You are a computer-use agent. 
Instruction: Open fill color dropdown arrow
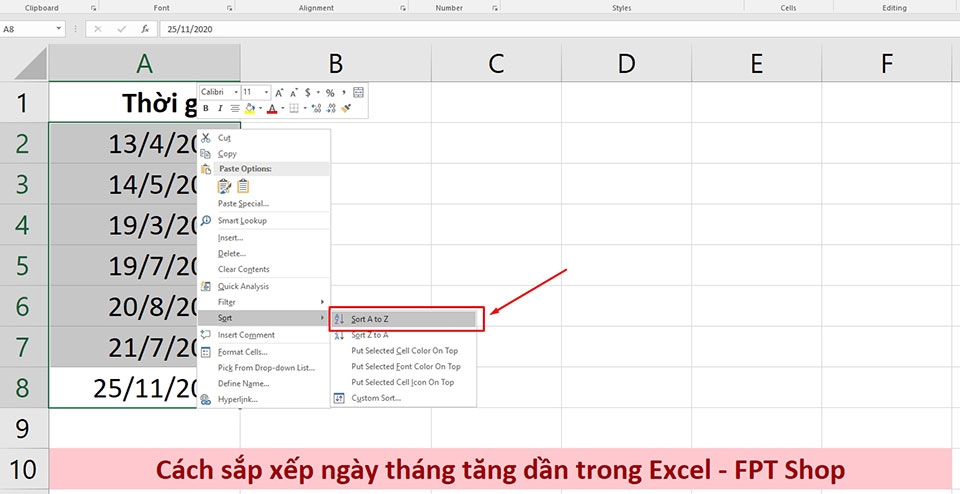[260, 108]
